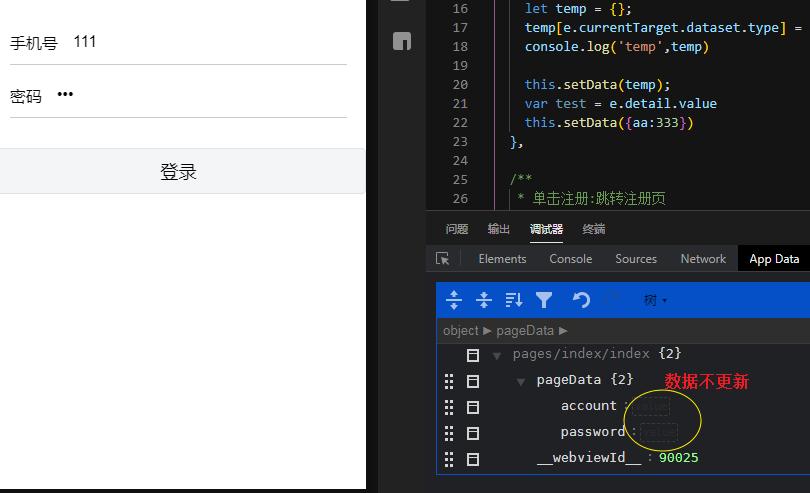Screen dimensions: 810x493
Task: Click pageData in the breadcrumb path
Action: [x=525, y=330]
